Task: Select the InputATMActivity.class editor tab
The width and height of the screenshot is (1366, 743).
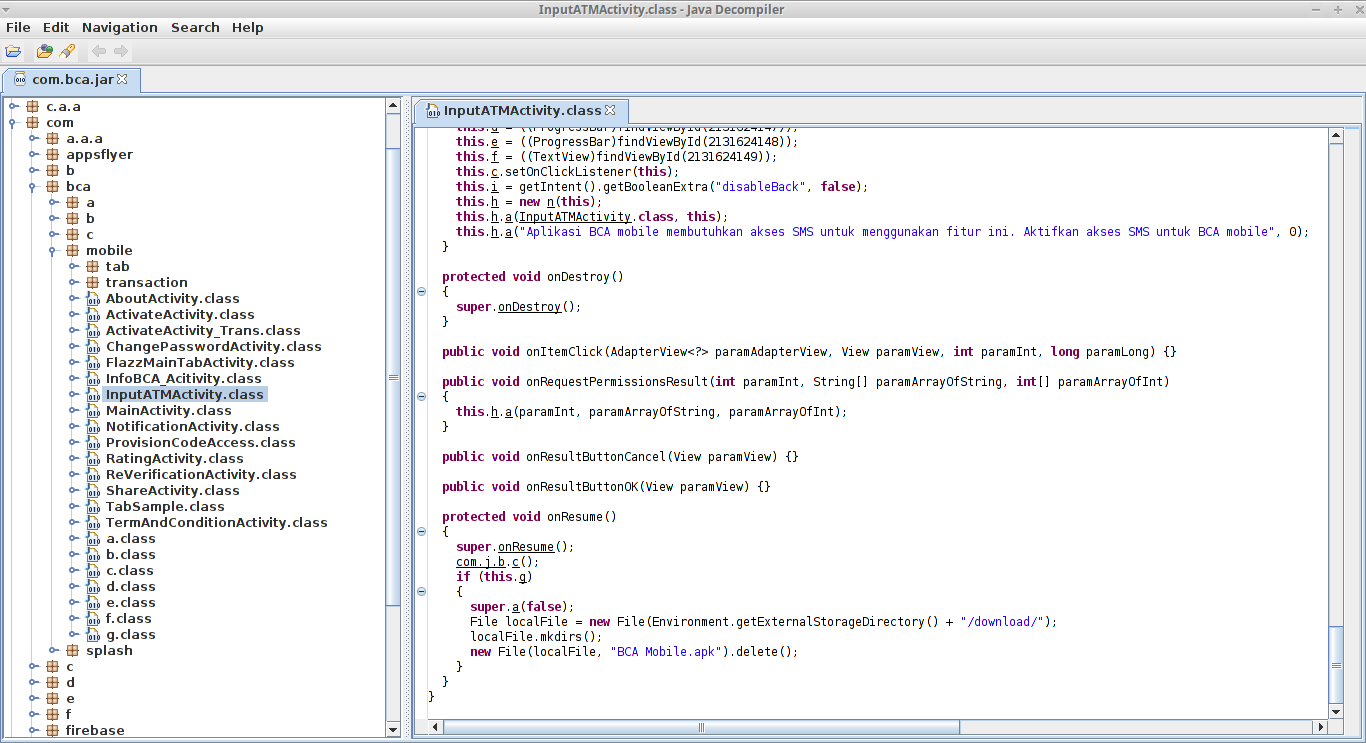Action: point(521,110)
